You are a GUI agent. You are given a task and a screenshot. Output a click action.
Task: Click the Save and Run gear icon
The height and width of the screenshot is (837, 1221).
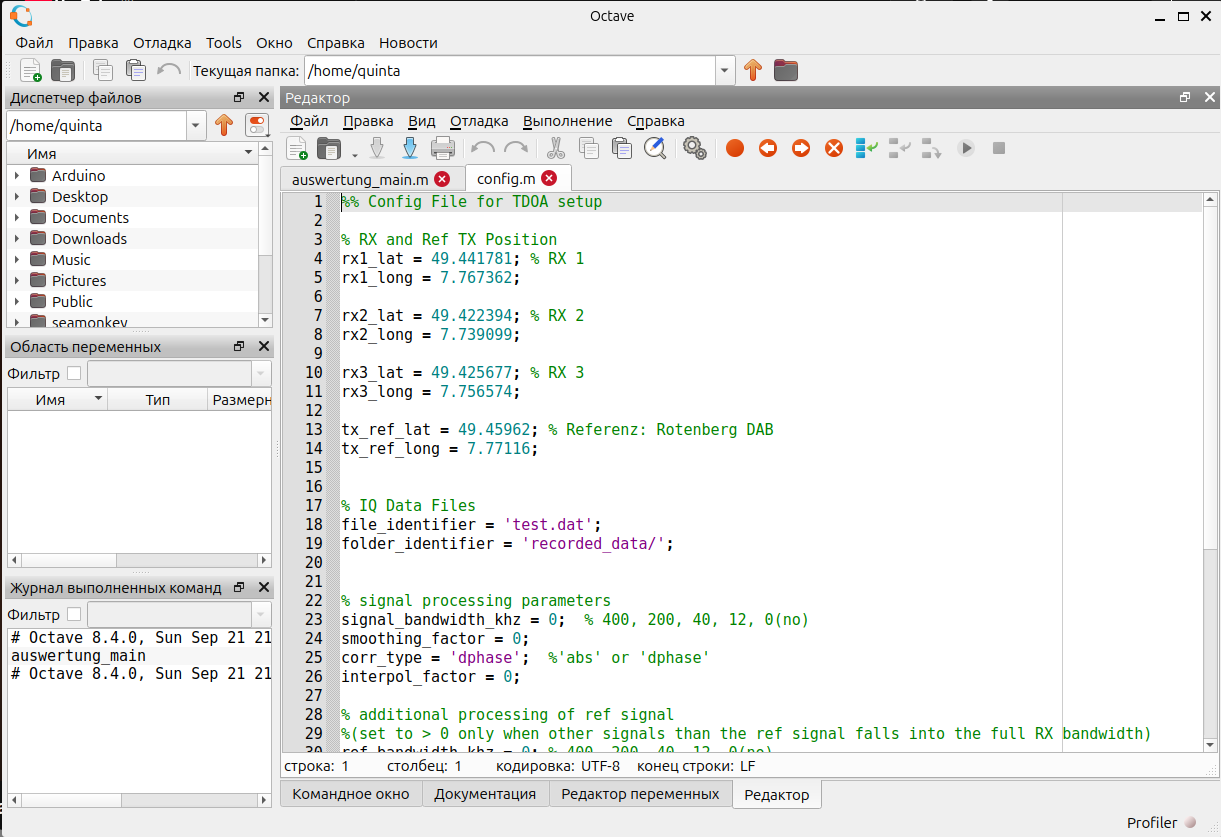tap(694, 148)
